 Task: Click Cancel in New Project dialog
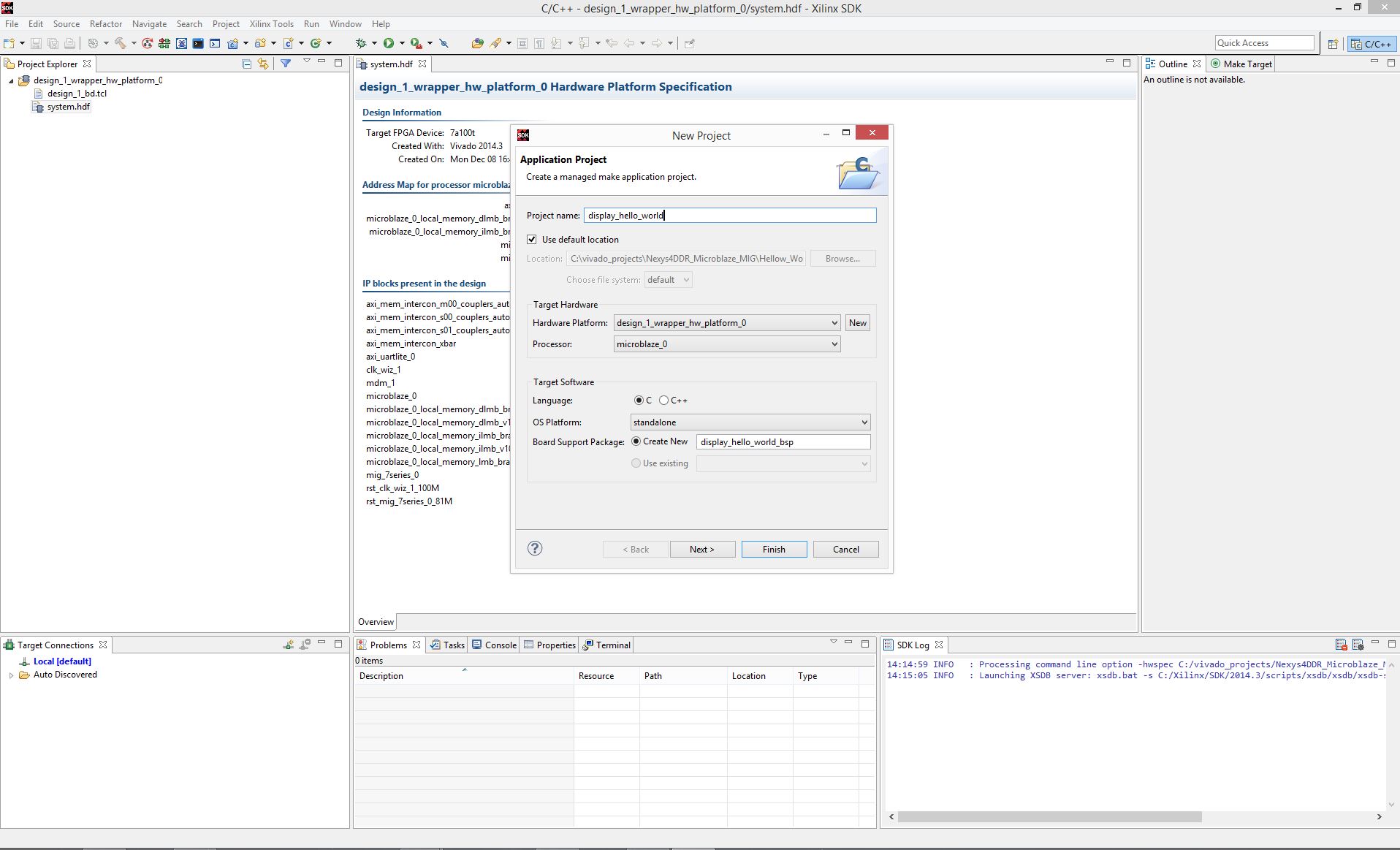point(846,549)
